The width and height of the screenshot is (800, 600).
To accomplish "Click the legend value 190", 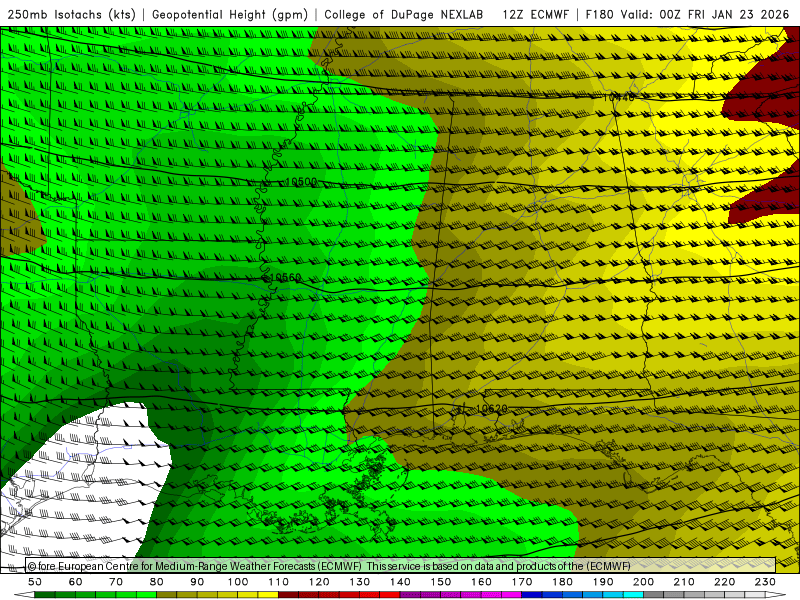I will tap(603, 582).
